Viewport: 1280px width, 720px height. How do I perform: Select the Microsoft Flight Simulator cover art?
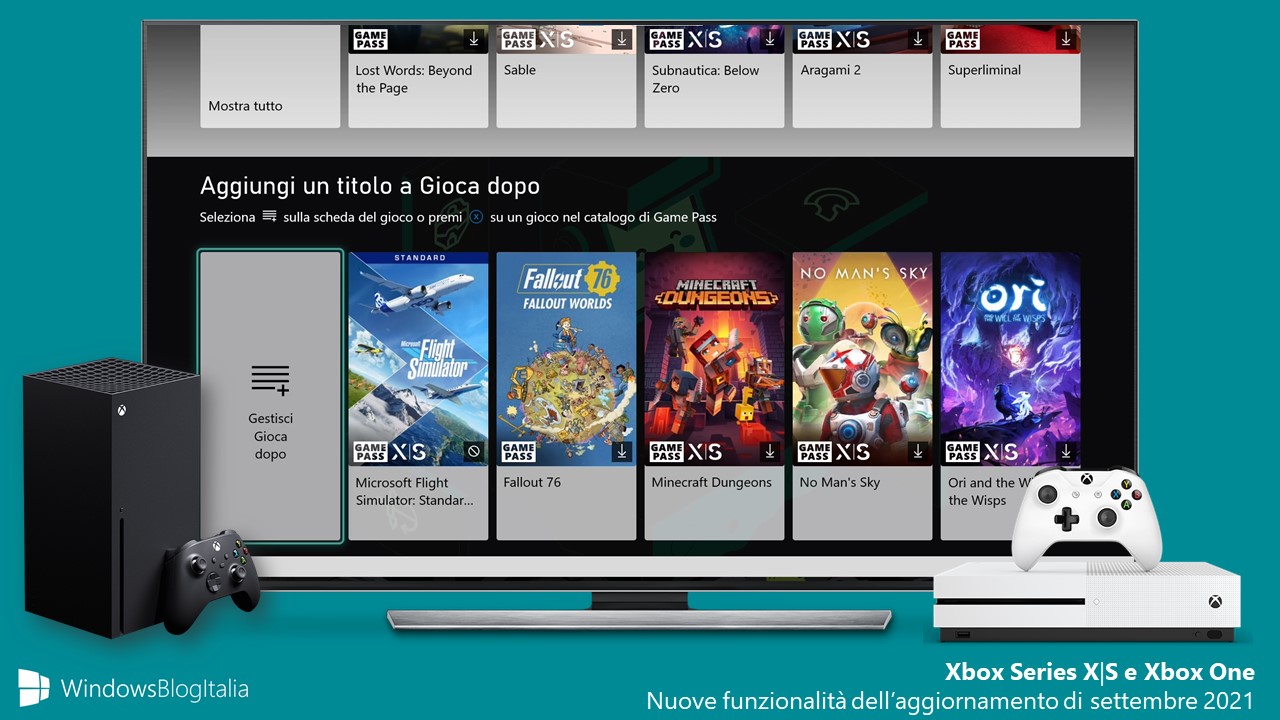[418, 358]
